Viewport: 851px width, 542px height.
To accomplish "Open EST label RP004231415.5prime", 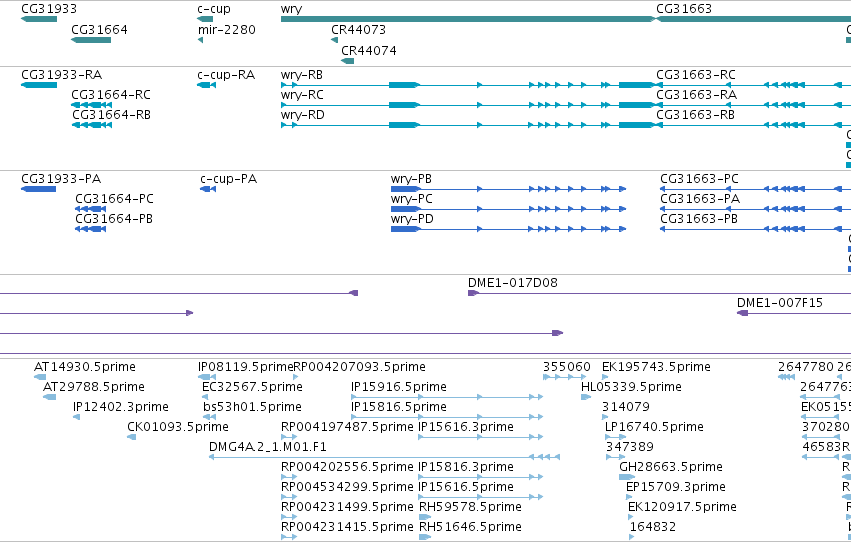I will pyautogui.click(x=347, y=527).
